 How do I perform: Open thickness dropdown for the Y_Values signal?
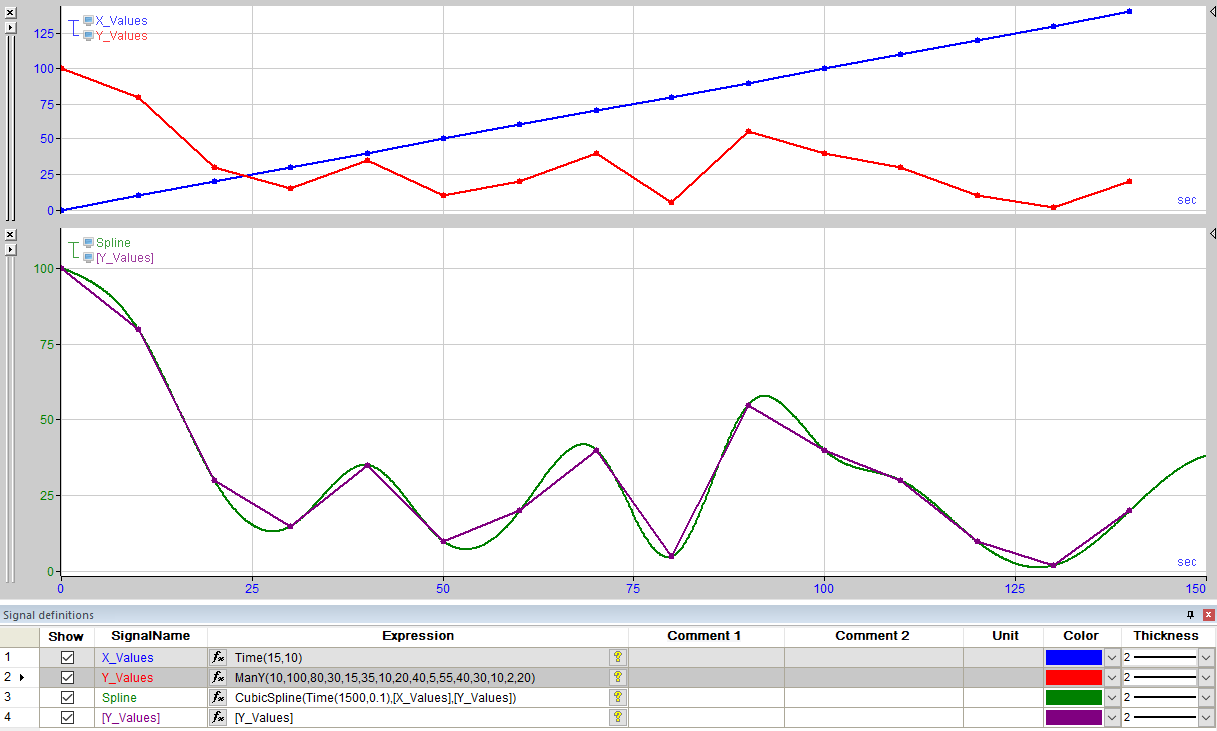pos(1206,677)
